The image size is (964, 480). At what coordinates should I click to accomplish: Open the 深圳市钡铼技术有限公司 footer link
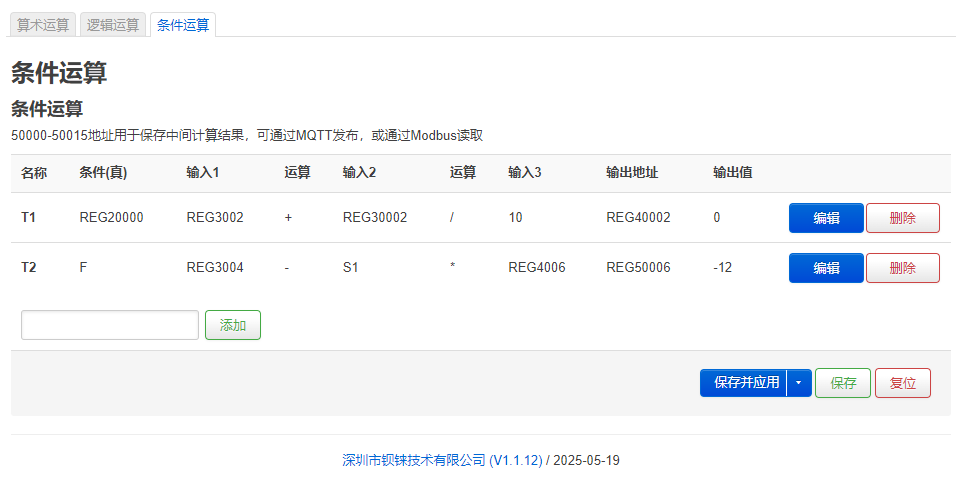[x=442, y=460]
